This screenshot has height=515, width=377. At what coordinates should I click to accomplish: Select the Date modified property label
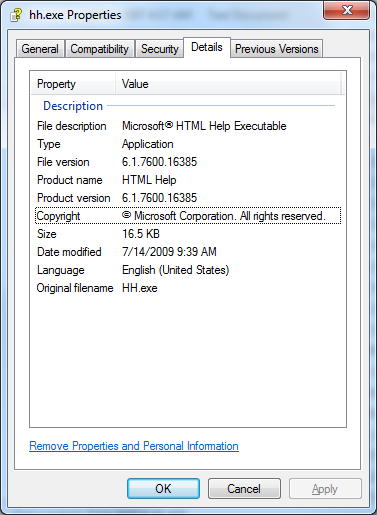pos(69,252)
